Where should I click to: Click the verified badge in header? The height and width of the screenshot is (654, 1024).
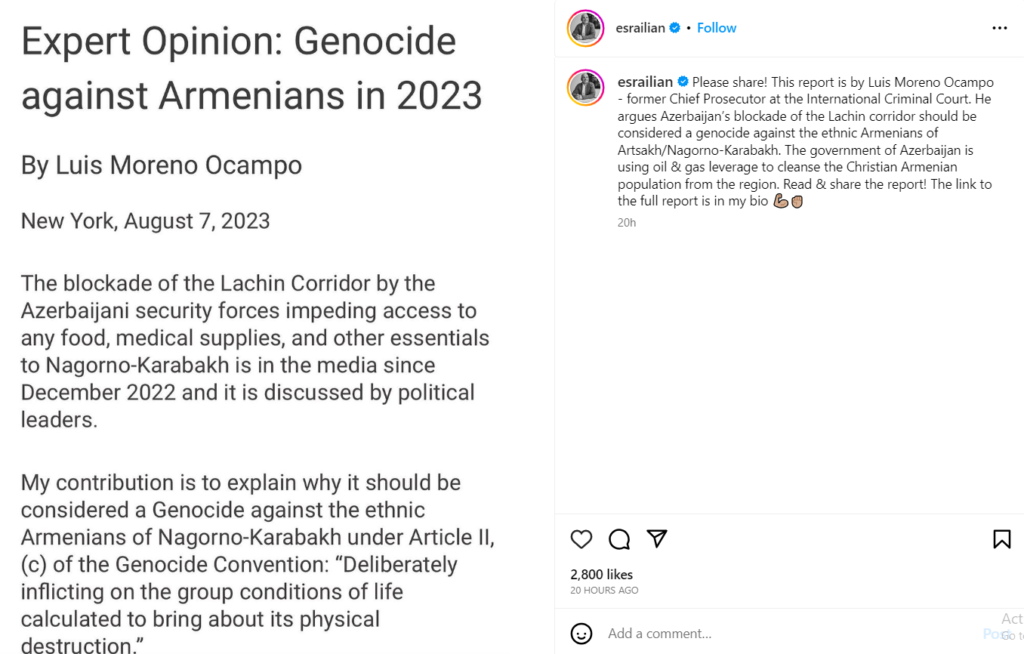pyautogui.click(x=675, y=28)
